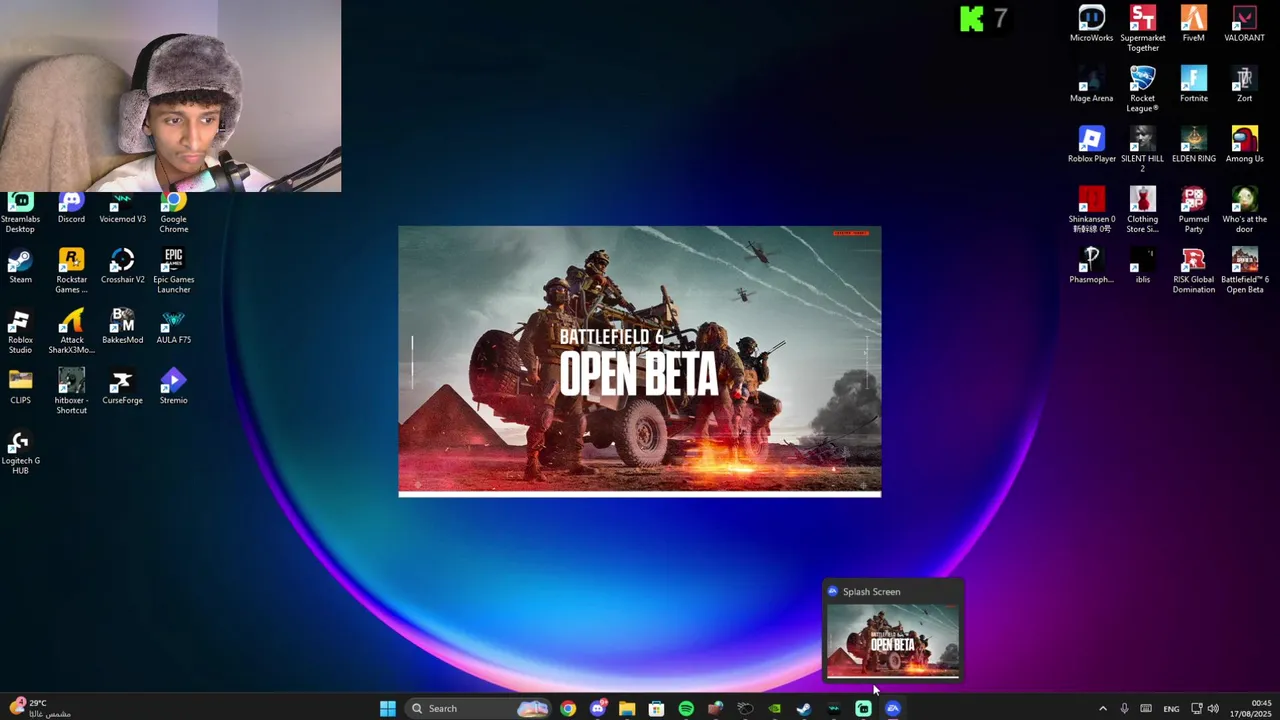Open Microsoft Store from the taskbar
The width and height of the screenshot is (1280, 720).
tap(656, 708)
